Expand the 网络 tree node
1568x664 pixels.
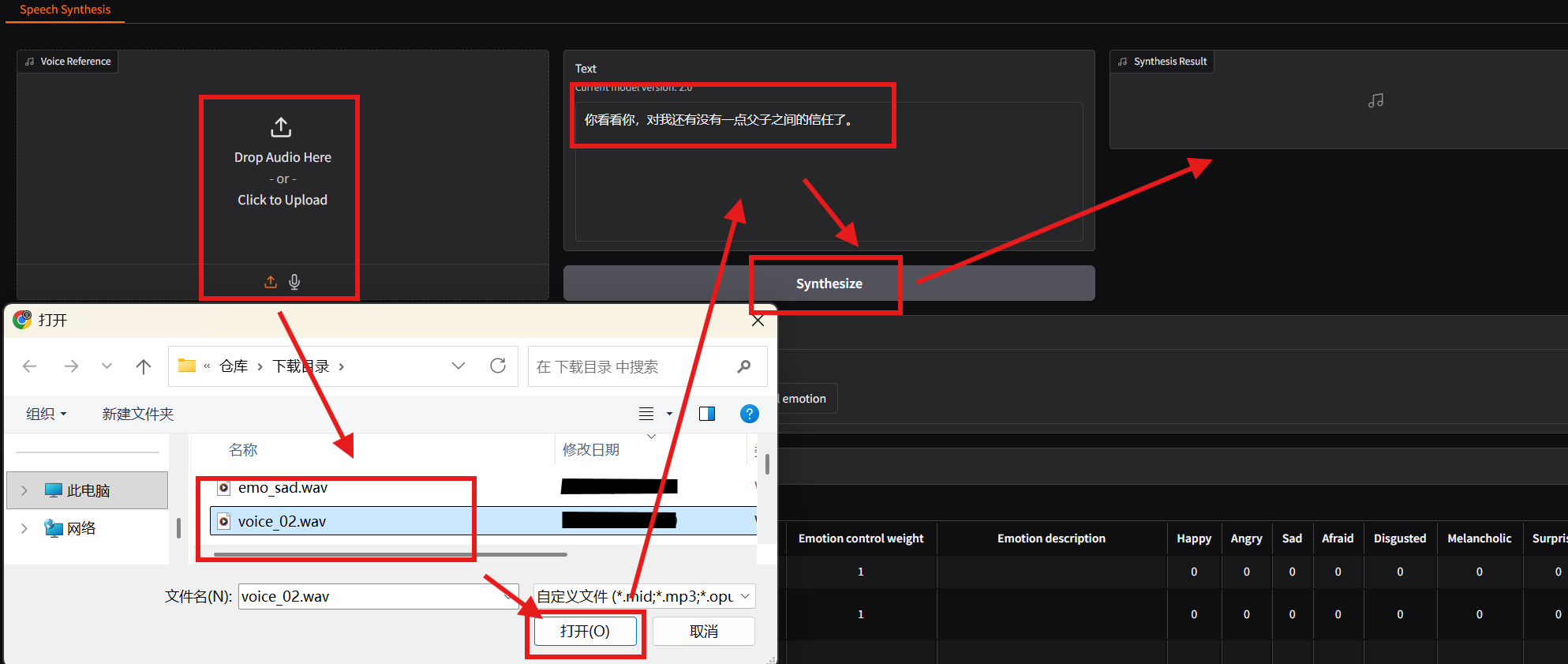pyautogui.click(x=24, y=528)
